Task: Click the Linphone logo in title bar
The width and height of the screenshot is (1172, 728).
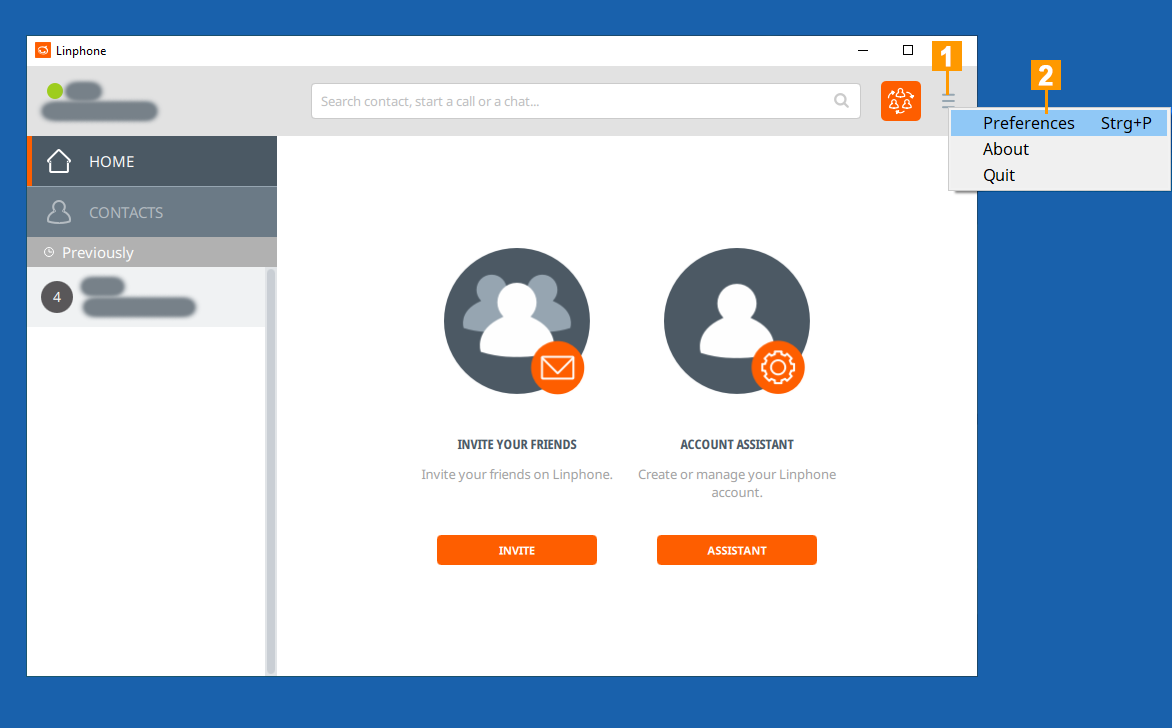Action: tap(43, 50)
